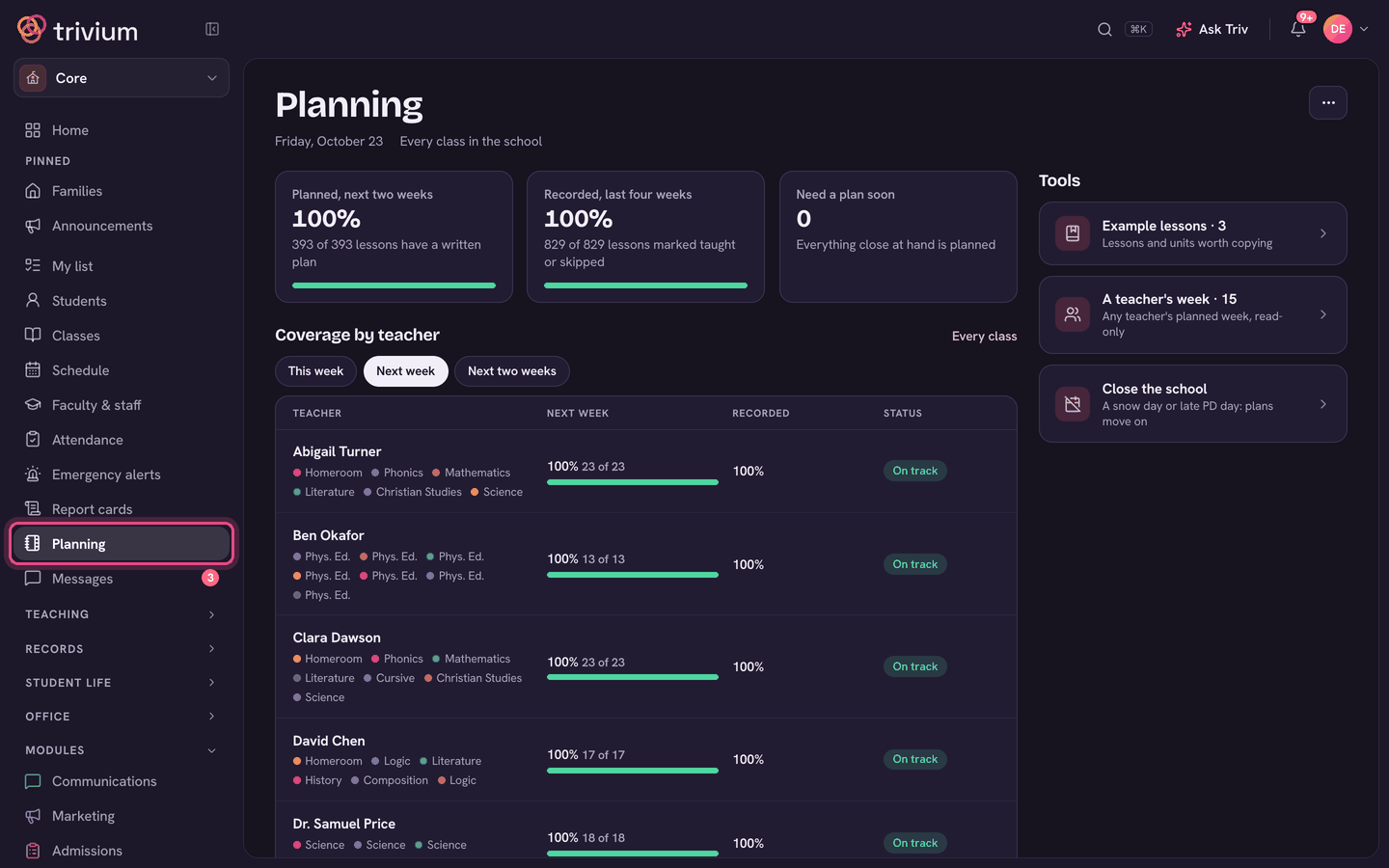The image size is (1389, 868).
Task: Open the page more options button
Action: pos(1328,103)
